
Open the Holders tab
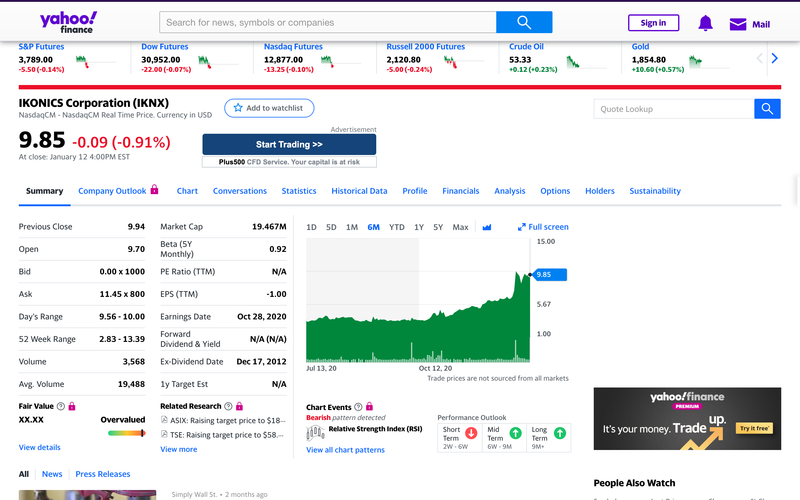click(x=600, y=191)
